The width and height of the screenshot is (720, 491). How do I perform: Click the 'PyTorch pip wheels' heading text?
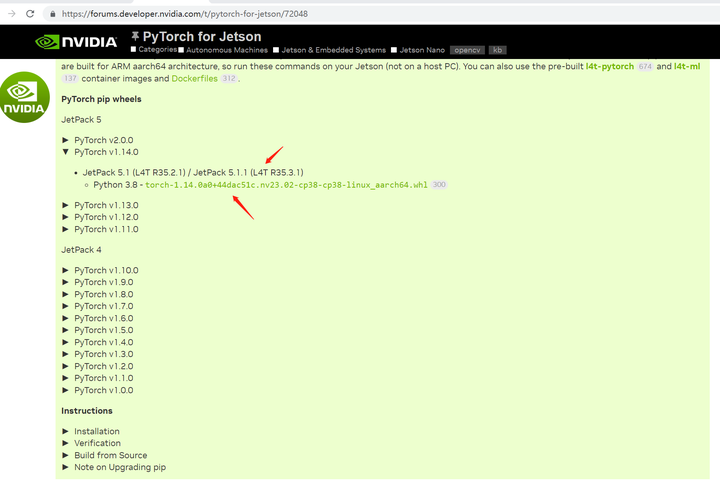coord(101,99)
